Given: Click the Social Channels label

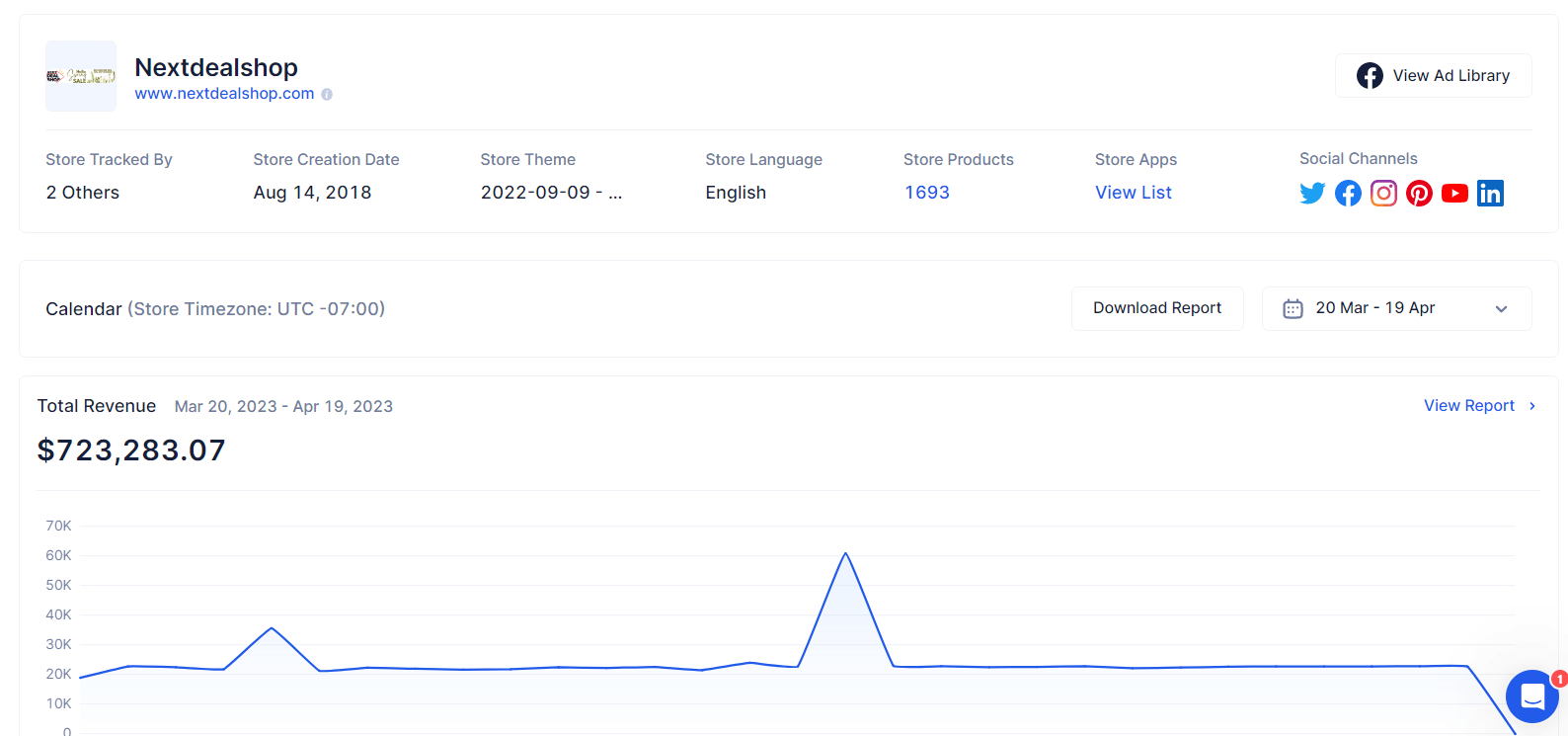Looking at the screenshot, I should [x=1358, y=159].
